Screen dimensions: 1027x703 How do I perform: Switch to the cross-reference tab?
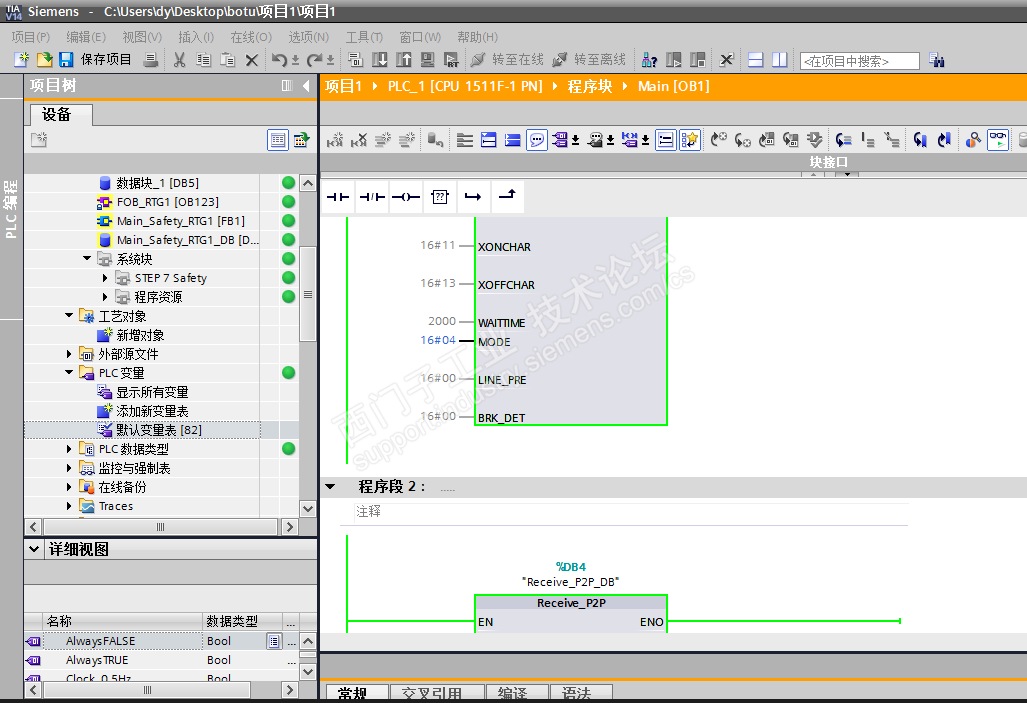tap(433, 693)
